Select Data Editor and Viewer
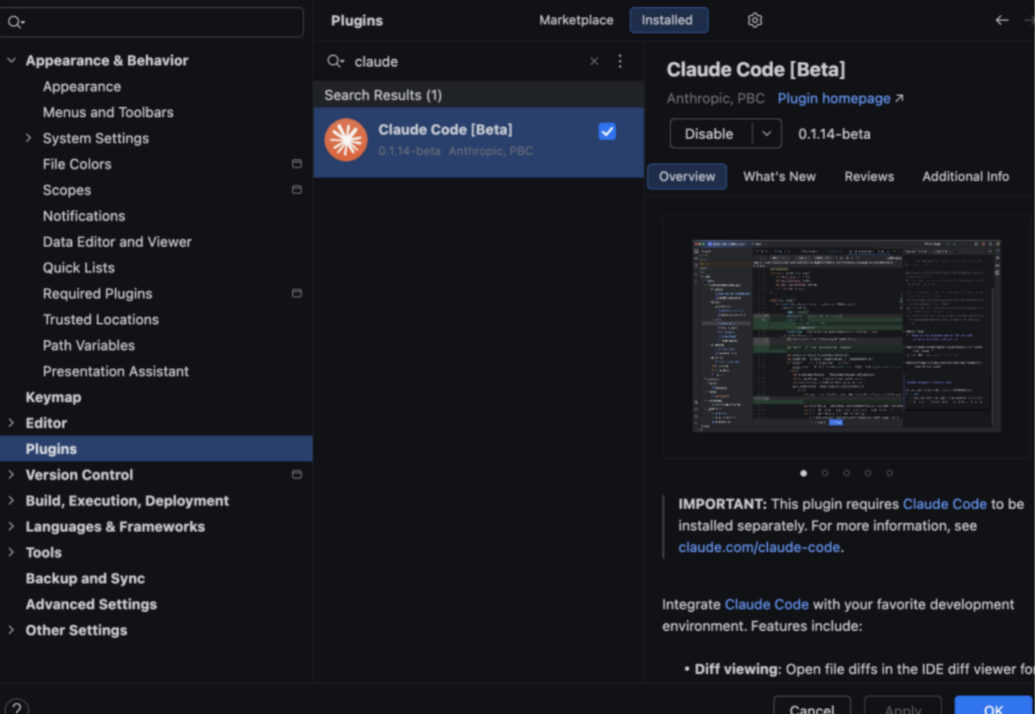 point(117,242)
